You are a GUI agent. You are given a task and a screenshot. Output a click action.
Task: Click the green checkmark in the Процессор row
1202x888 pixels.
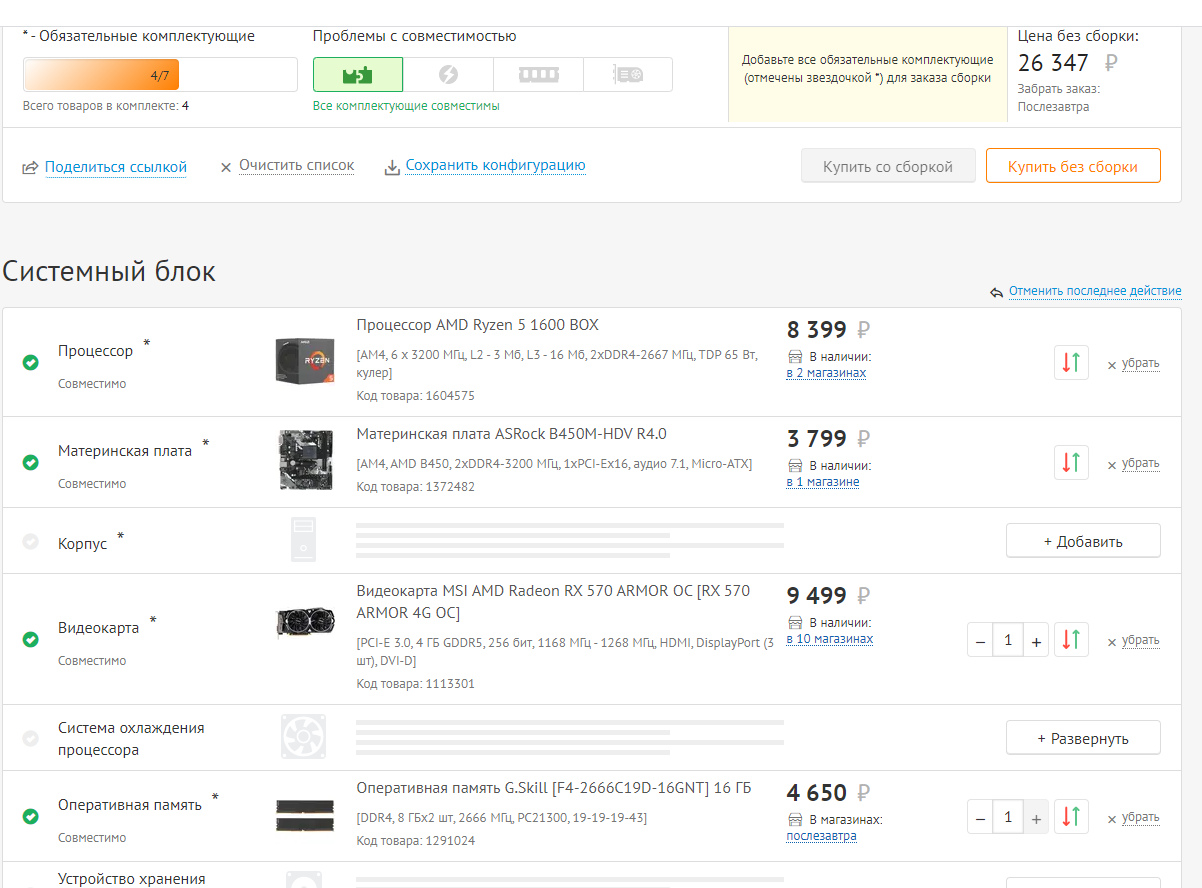pyautogui.click(x=31, y=362)
